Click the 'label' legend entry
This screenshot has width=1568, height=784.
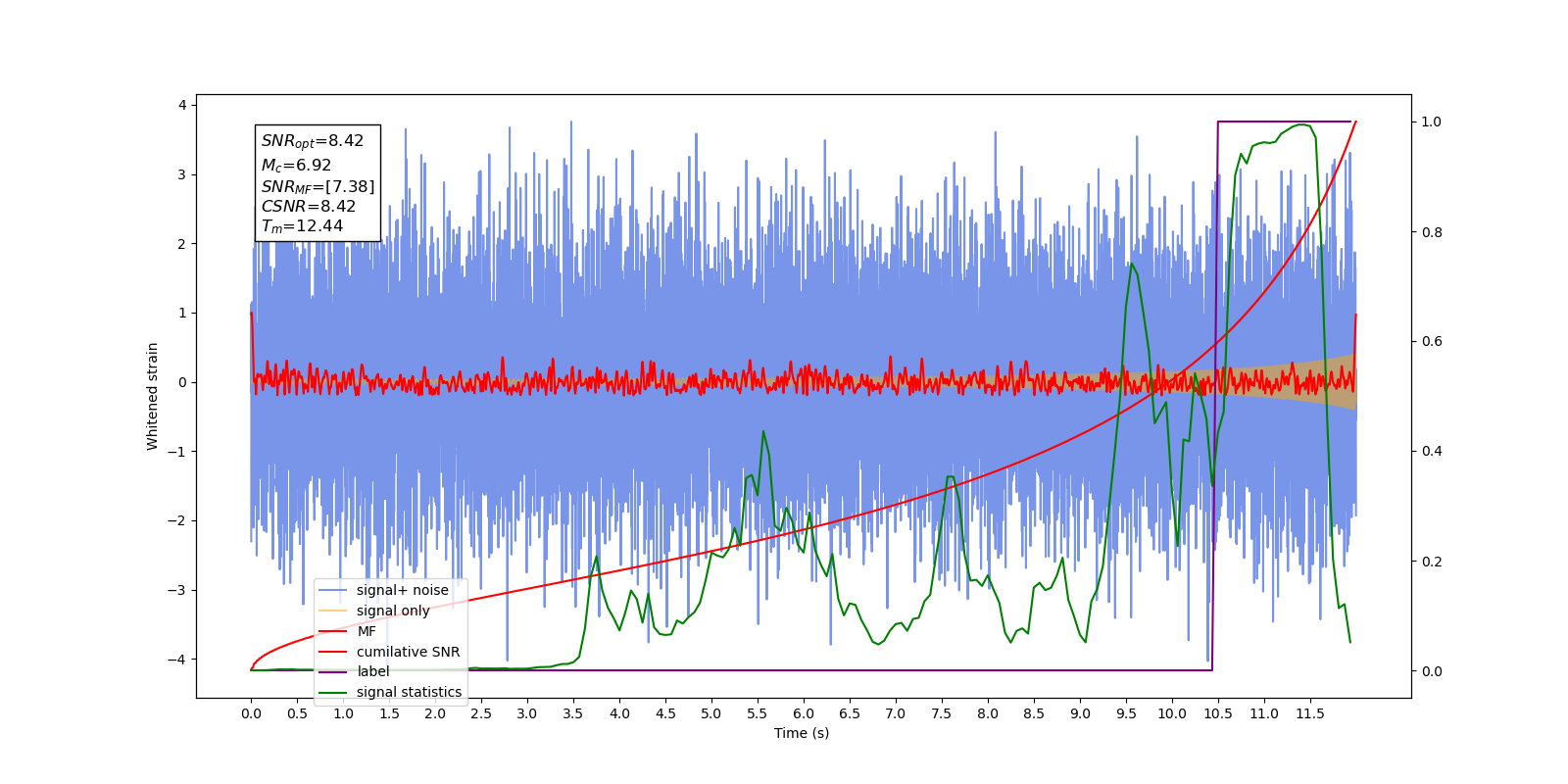click(x=355, y=671)
